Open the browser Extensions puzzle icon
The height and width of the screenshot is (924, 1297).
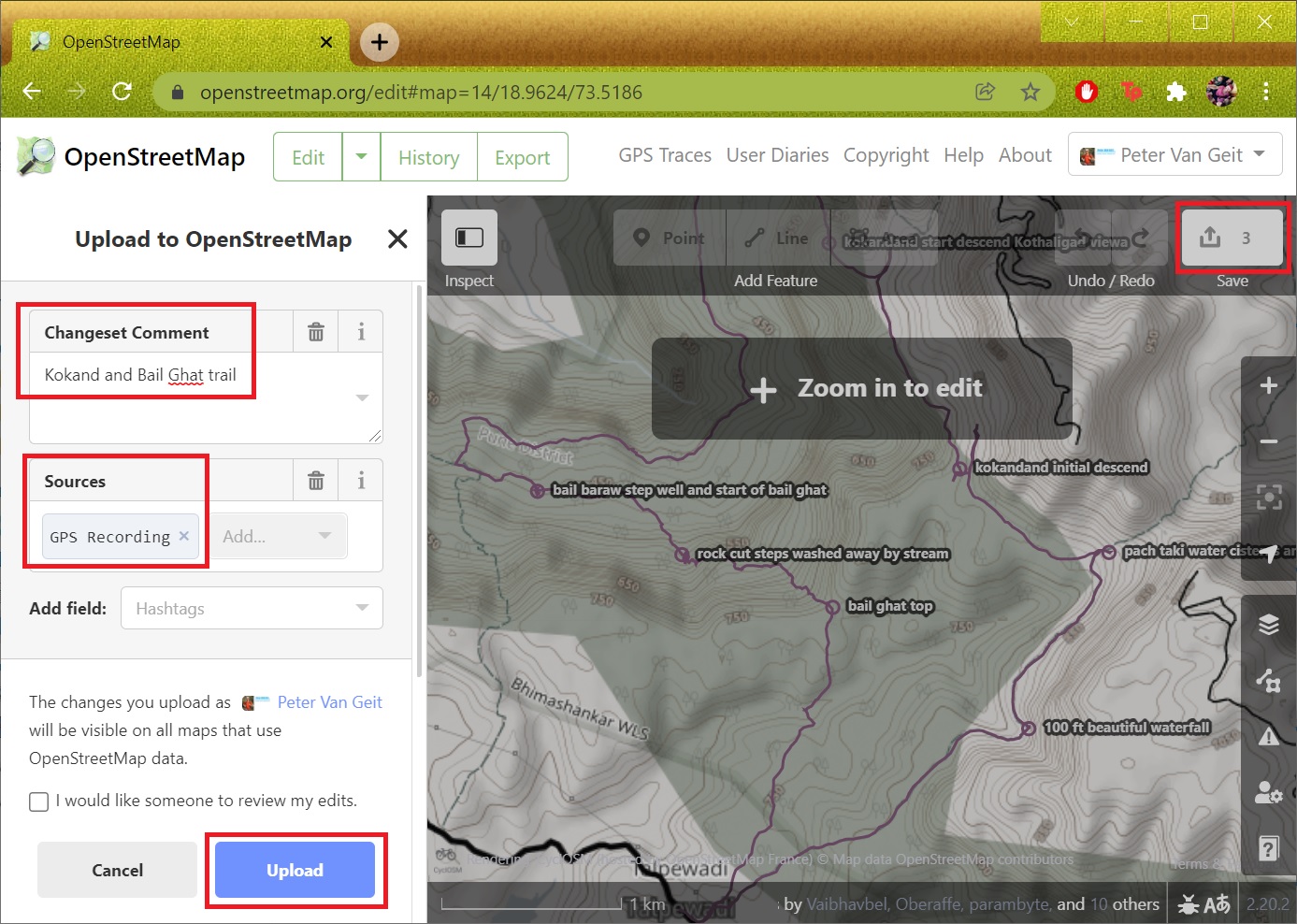[x=1176, y=92]
